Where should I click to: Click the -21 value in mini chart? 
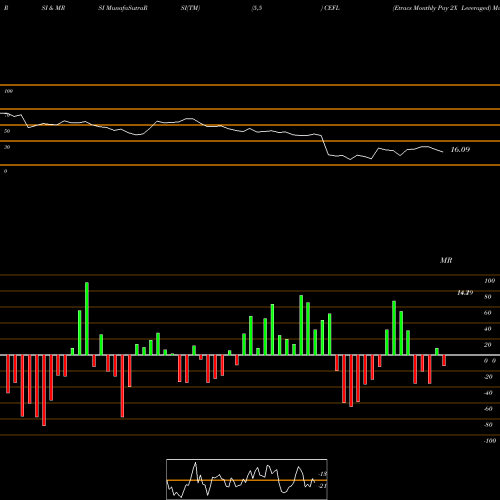tap(323, 486)
